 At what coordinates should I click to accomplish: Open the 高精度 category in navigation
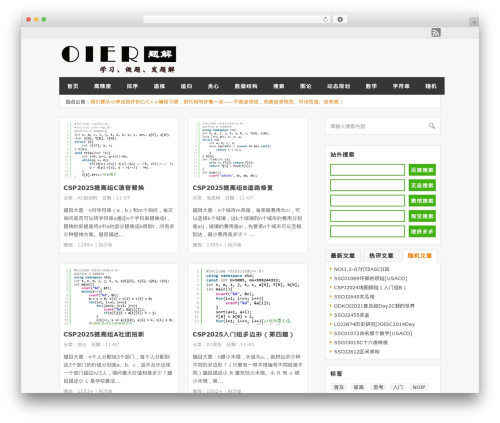[102, 86]
